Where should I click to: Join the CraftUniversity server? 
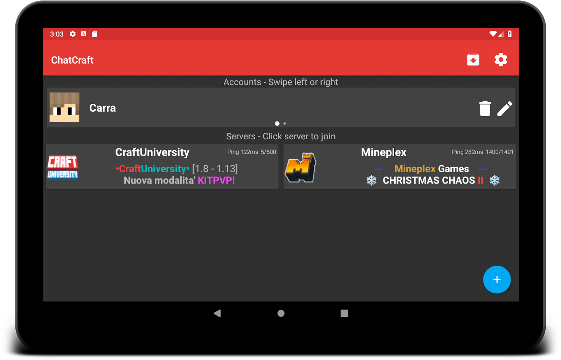click(x=162, y=166)
